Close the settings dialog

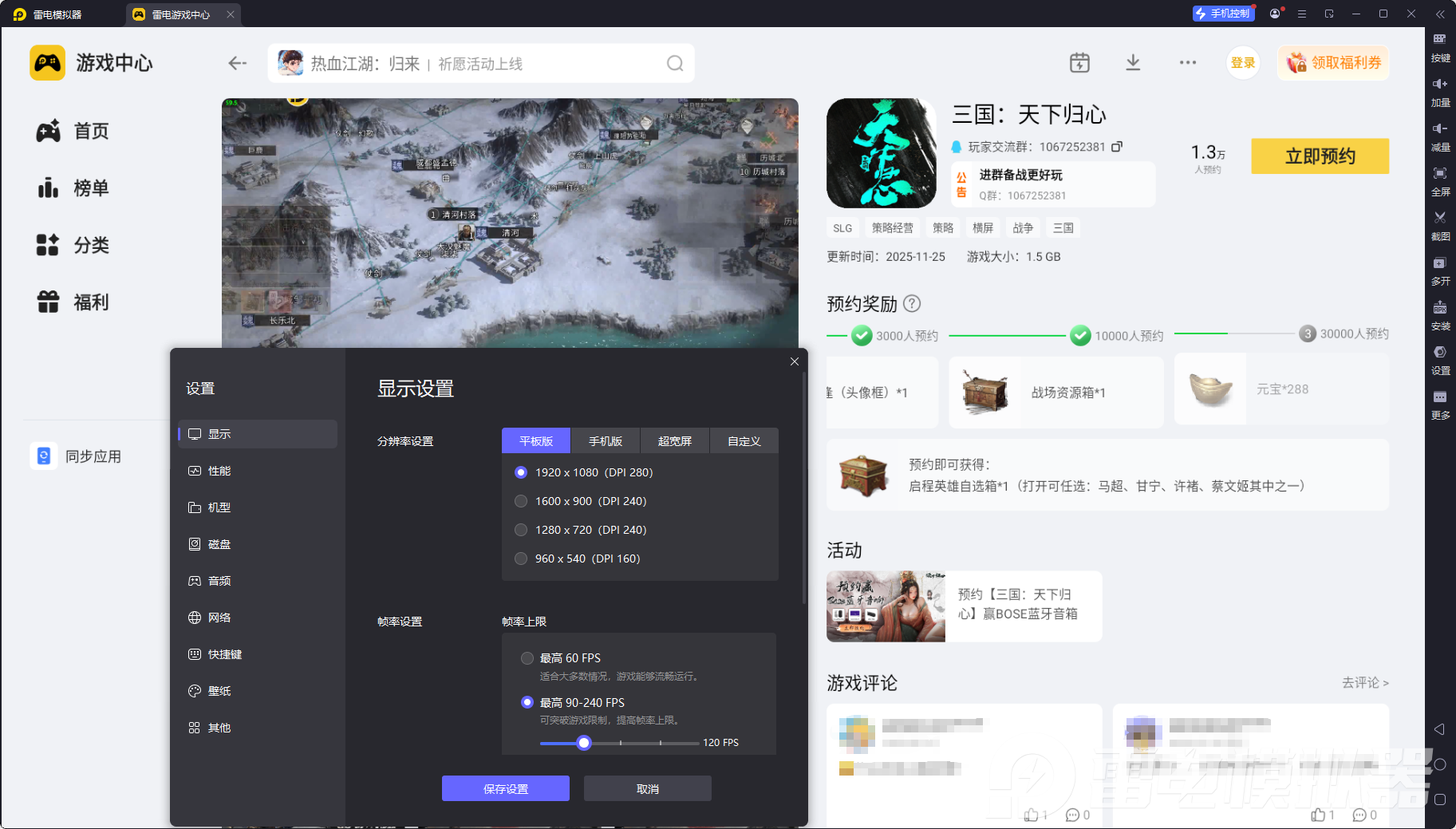(795, 361)
